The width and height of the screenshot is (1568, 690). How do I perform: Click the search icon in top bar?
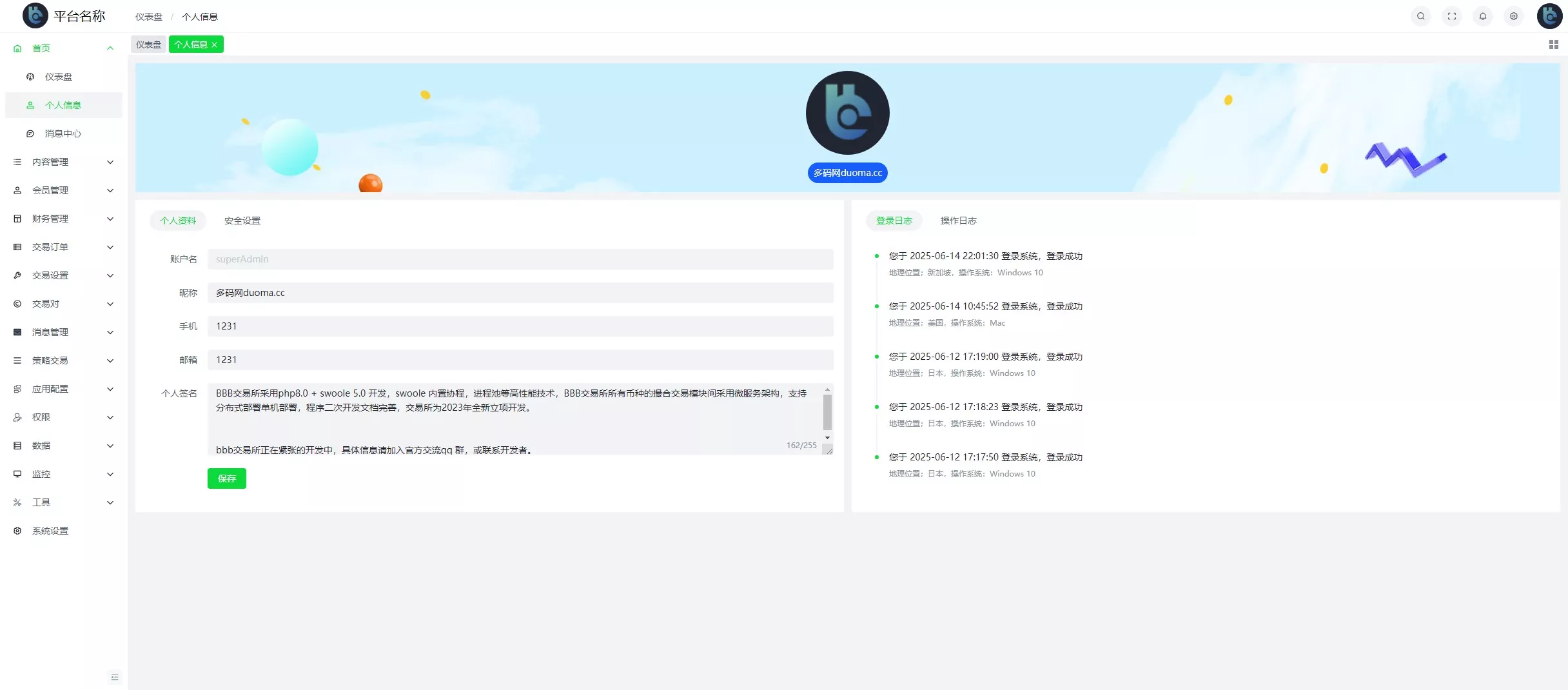1420,16
